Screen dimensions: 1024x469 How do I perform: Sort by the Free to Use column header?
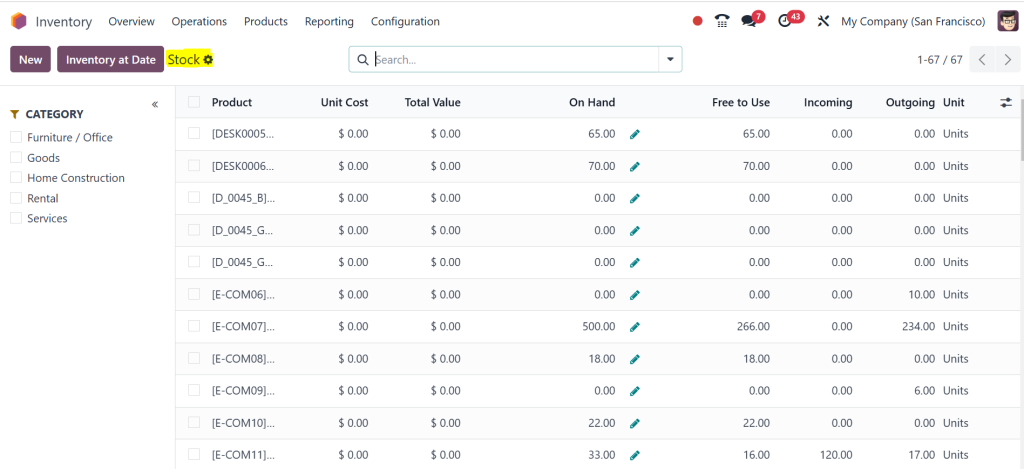click(x=741, y=103)
